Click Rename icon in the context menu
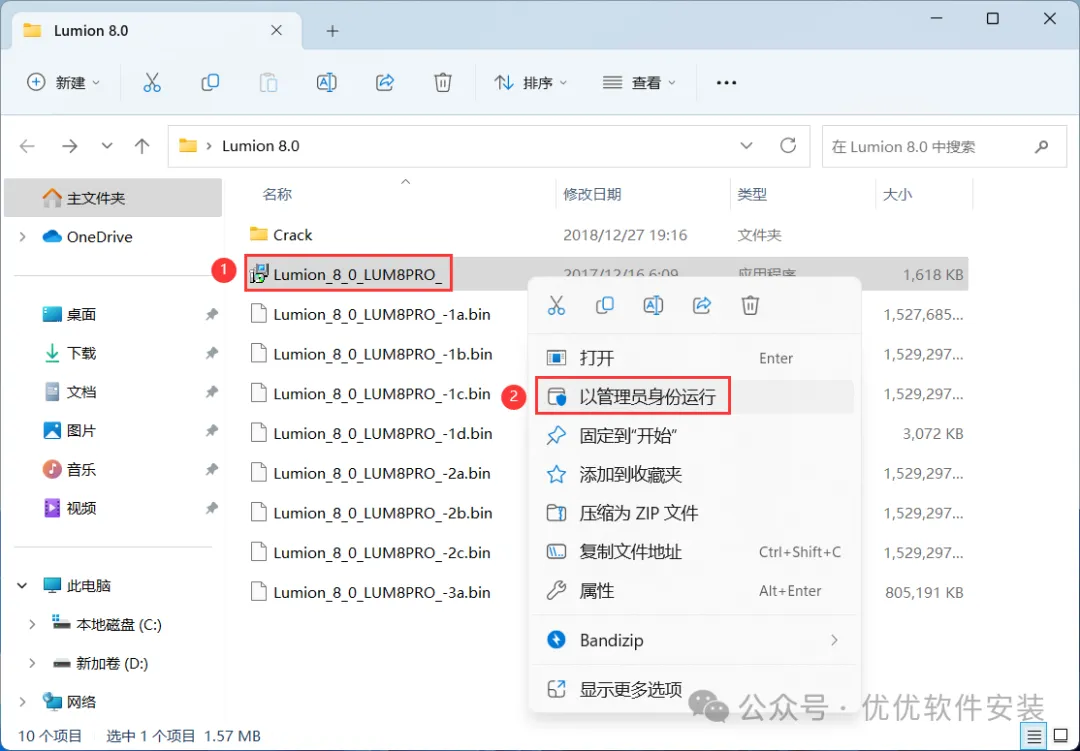The width and height of the screenshot is (1080, 751). pyautogui.click(x=653, y=305)
